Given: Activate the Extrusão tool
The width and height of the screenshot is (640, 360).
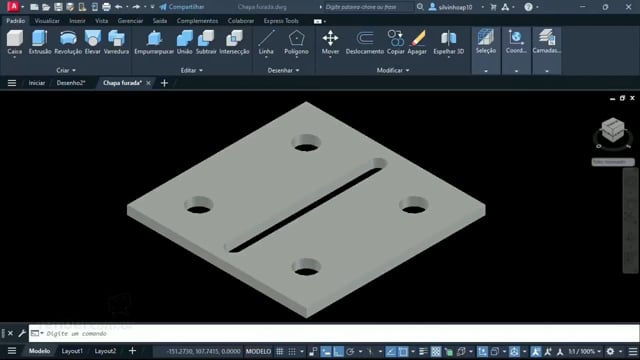Looking at the screenshot, I should pos(40,42).
